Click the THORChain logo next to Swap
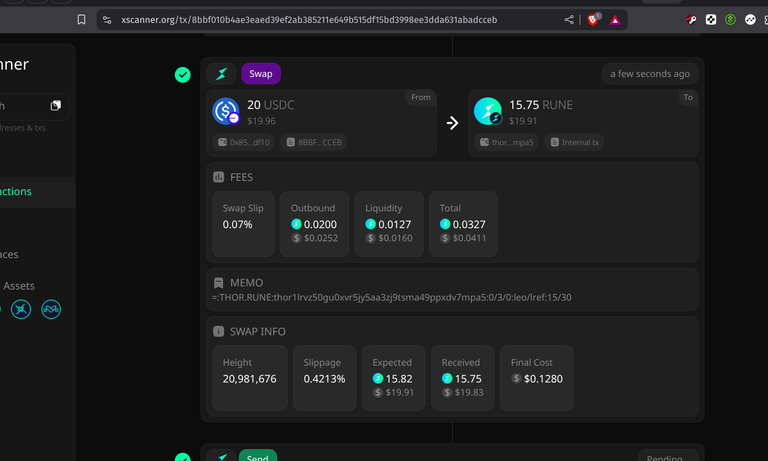This screenshot has width=768, height=461. 221,73
